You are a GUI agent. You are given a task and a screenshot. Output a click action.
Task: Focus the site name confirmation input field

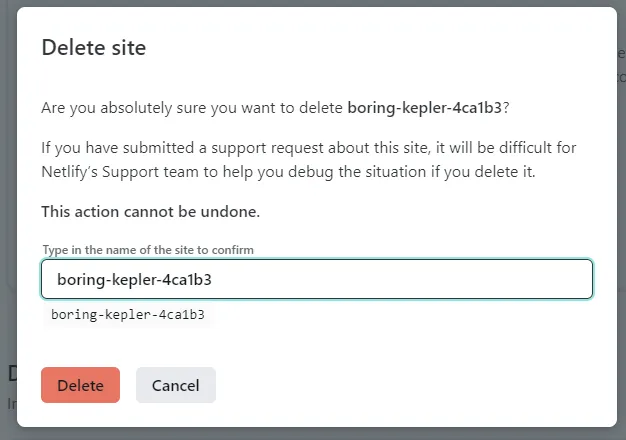[x=316, y=280]
